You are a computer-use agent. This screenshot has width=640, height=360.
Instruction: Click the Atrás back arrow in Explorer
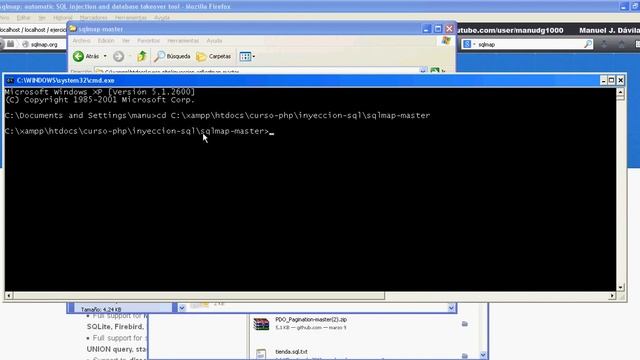click(x=78, y=56)
